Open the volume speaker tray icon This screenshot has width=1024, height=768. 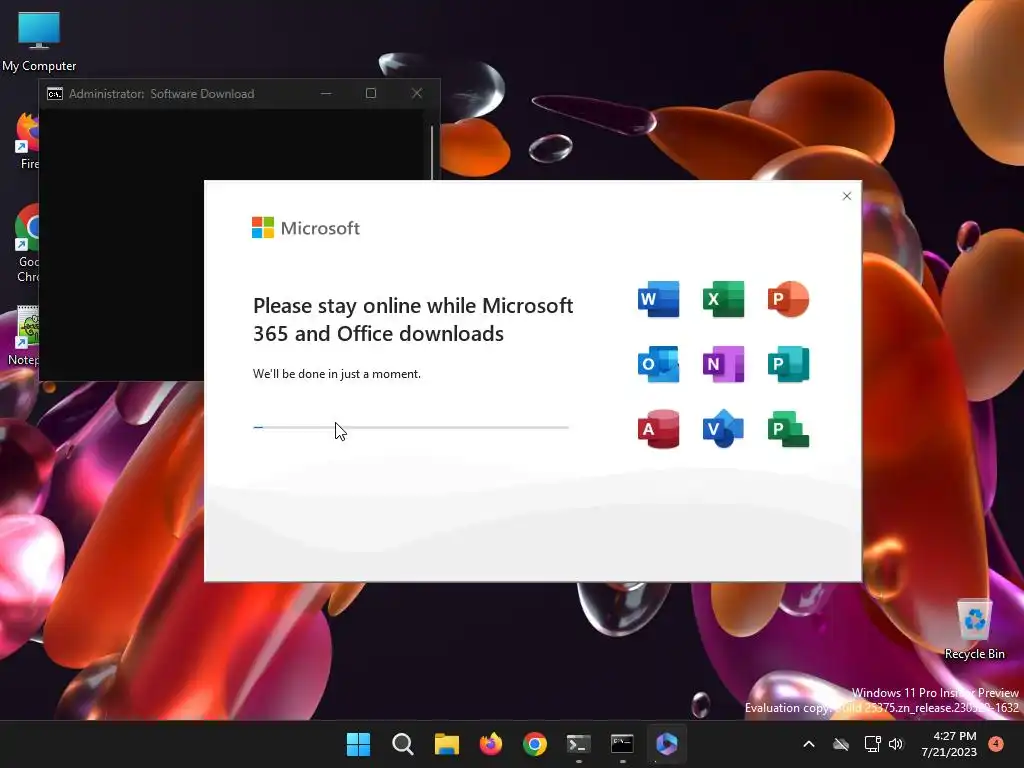tap(896, 744)
